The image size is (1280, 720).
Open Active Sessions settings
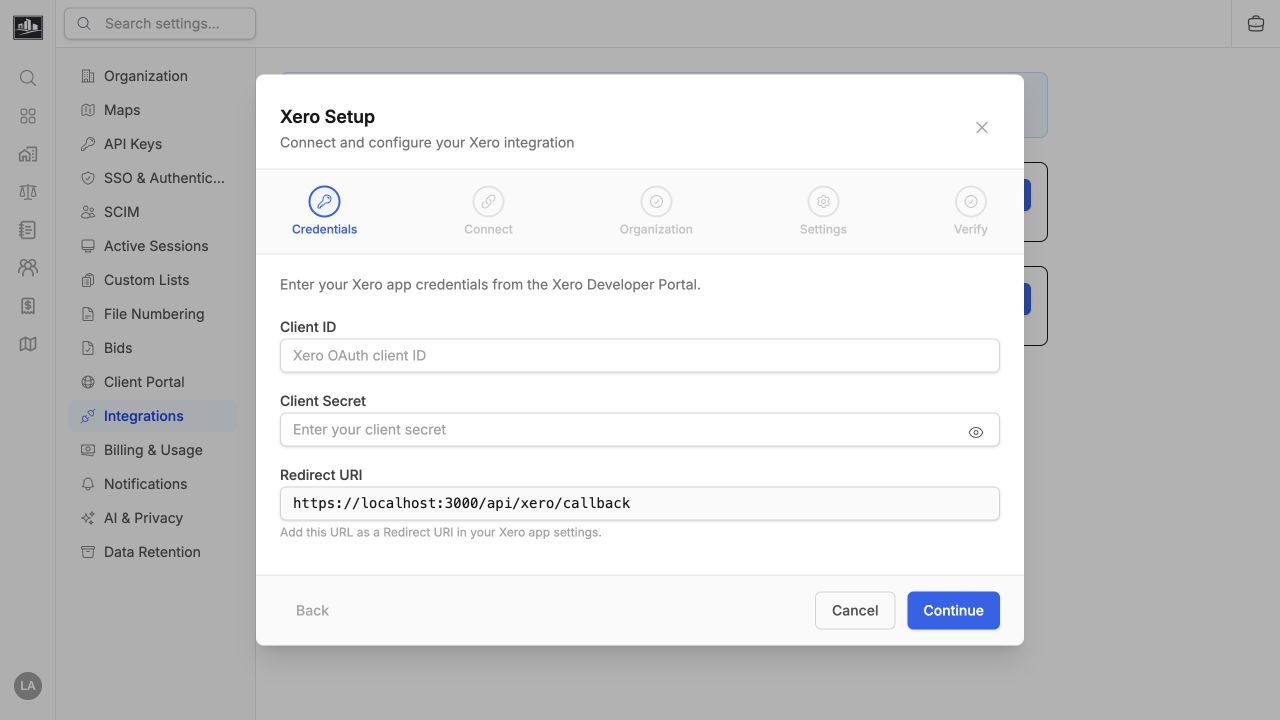tap(152, 246)
